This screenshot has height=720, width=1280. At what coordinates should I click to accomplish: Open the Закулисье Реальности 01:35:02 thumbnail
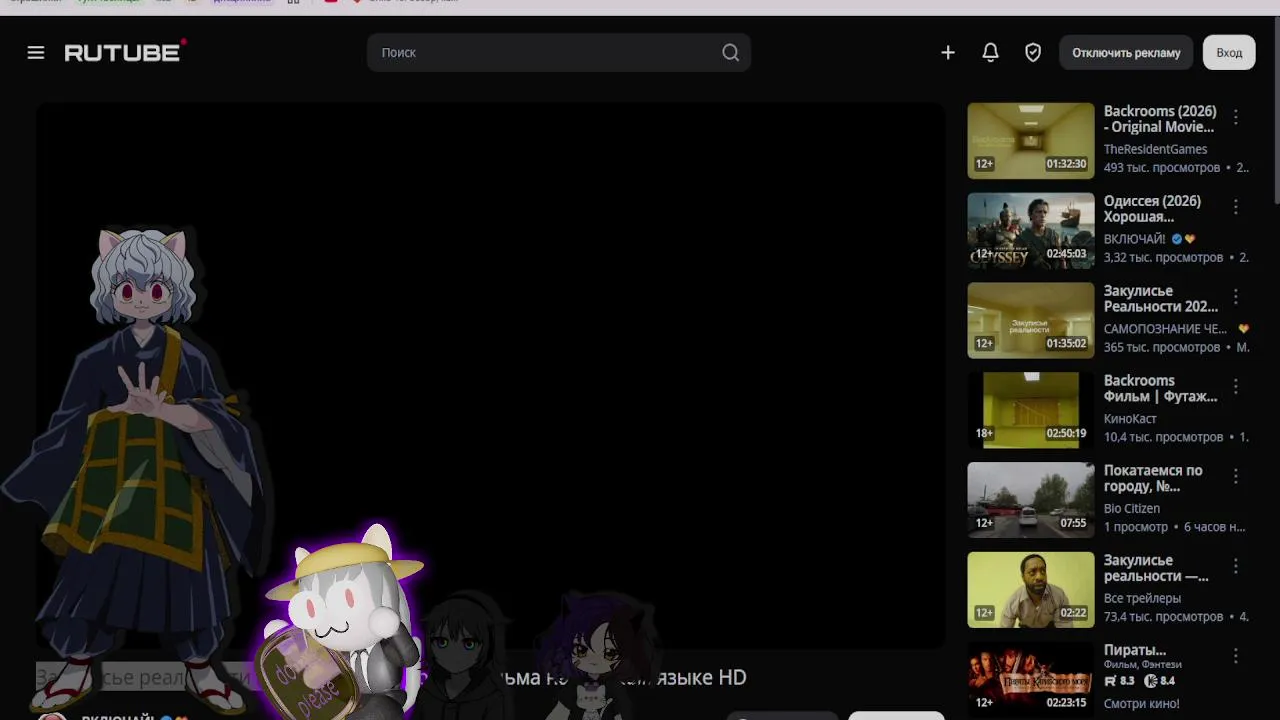(x=1031, y=321)
